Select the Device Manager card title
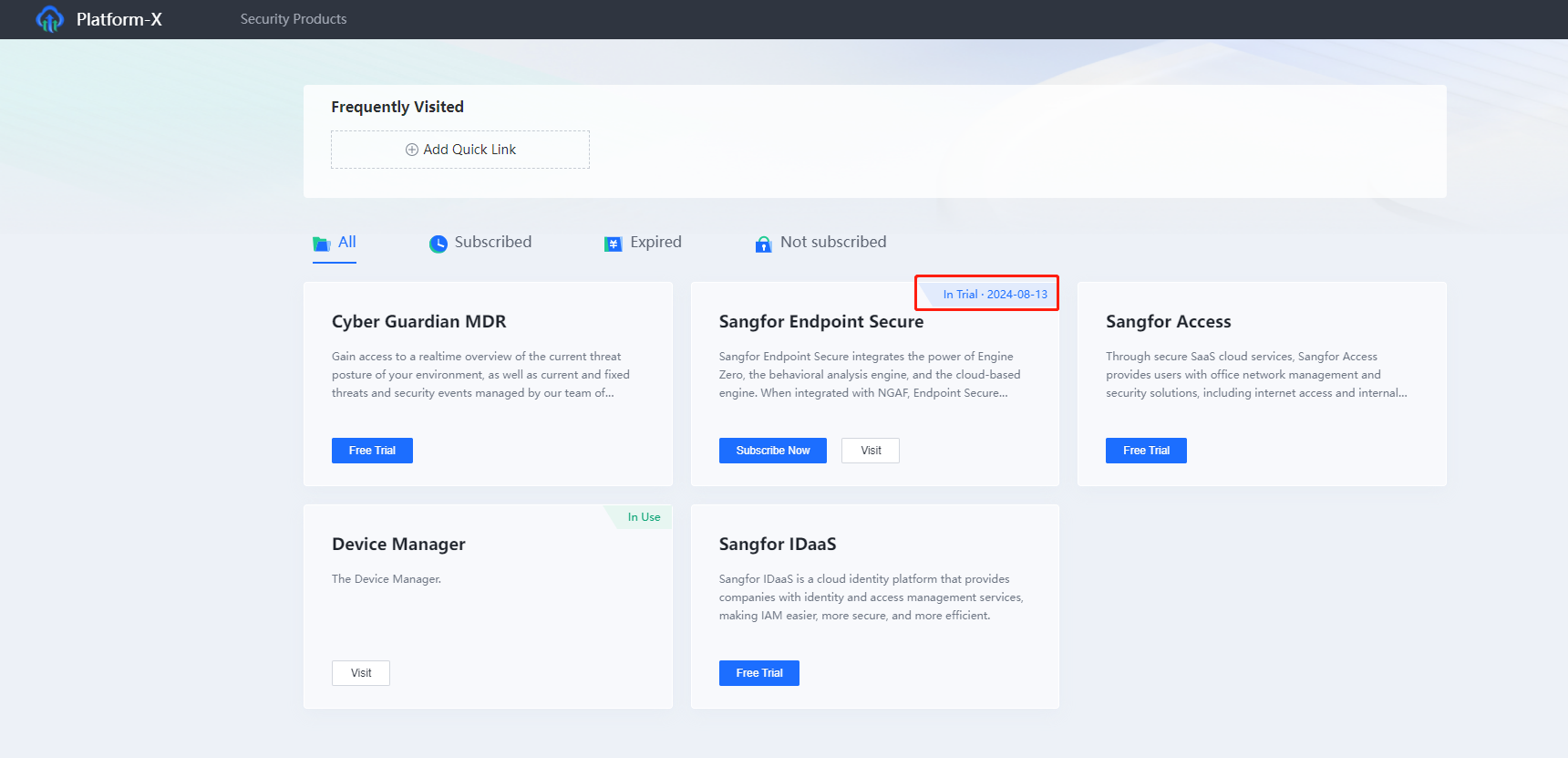The height and width of the screenshot is (758, 1568). (x=398, y=545)
